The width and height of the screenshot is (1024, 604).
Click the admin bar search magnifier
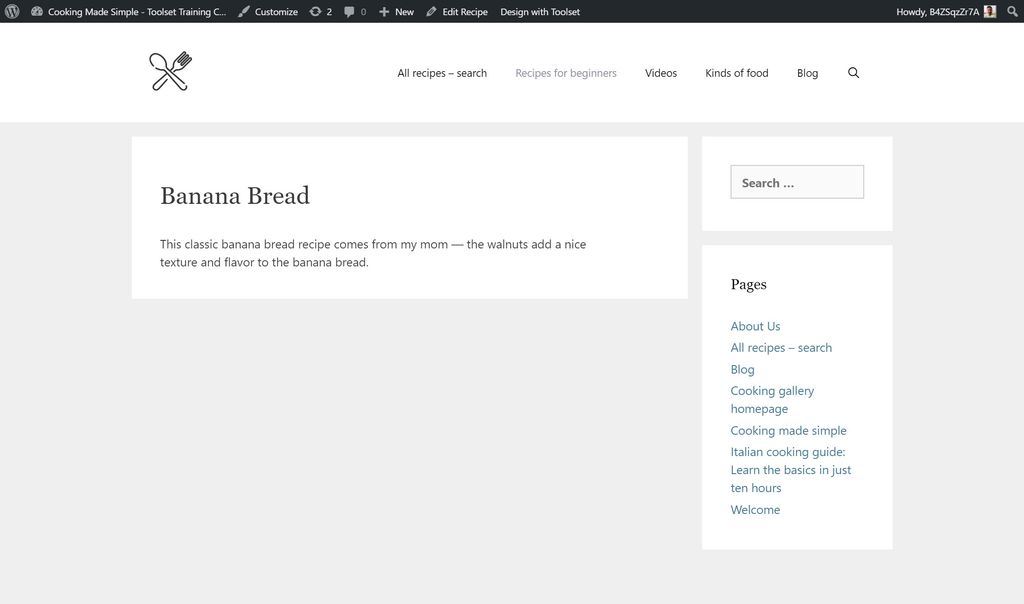tap(1012, 12)
